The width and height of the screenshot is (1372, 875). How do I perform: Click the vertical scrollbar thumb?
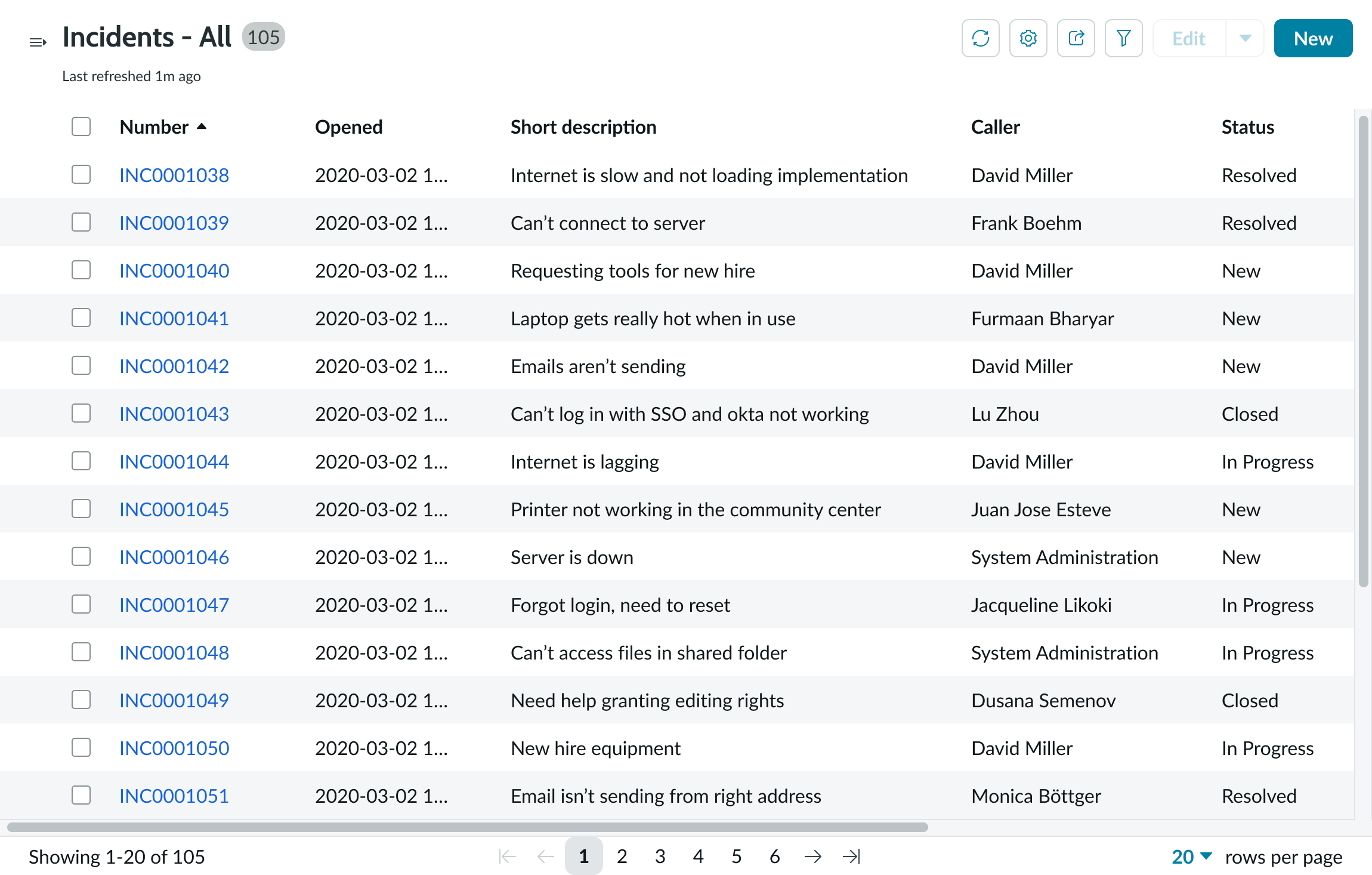pos(1363,352)
